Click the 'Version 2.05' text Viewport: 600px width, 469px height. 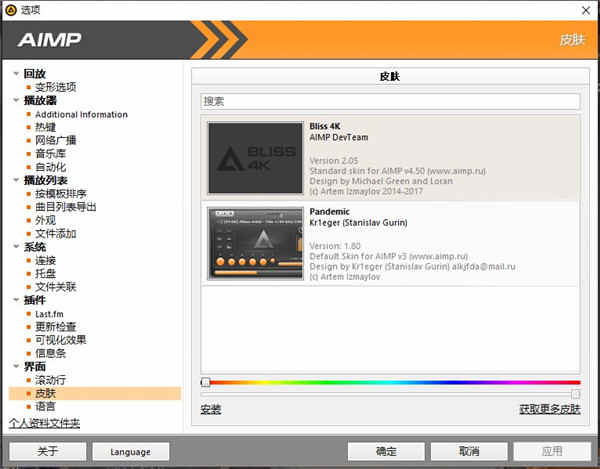coord(334,161)
